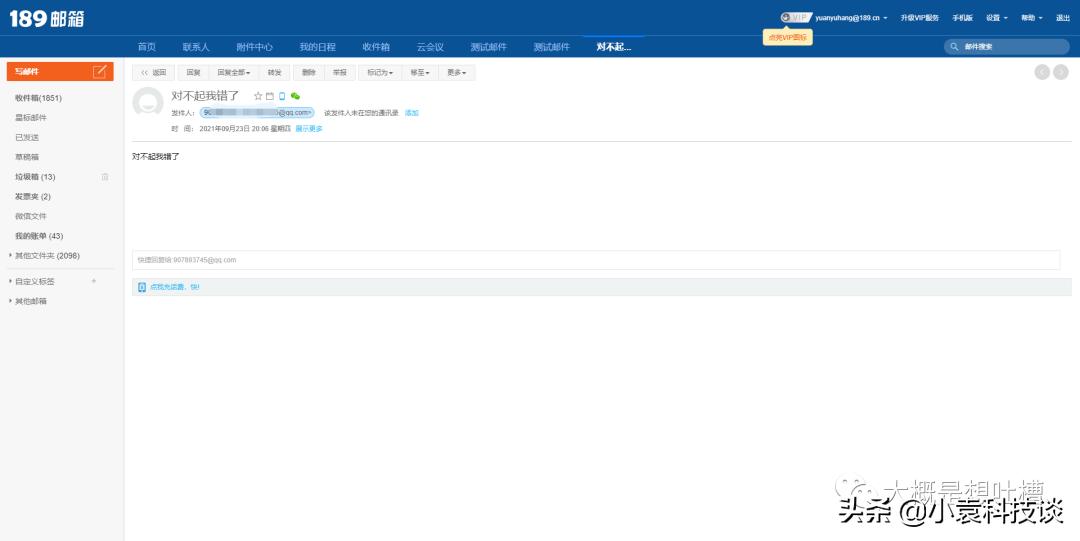This screenshot has height=541, width=1080.
Task: Click the sender avatar picture
Action: tap(147, 102)
